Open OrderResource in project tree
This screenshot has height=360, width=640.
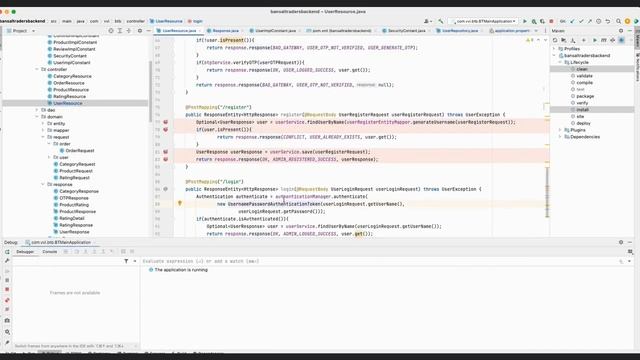tap(69, 83)
